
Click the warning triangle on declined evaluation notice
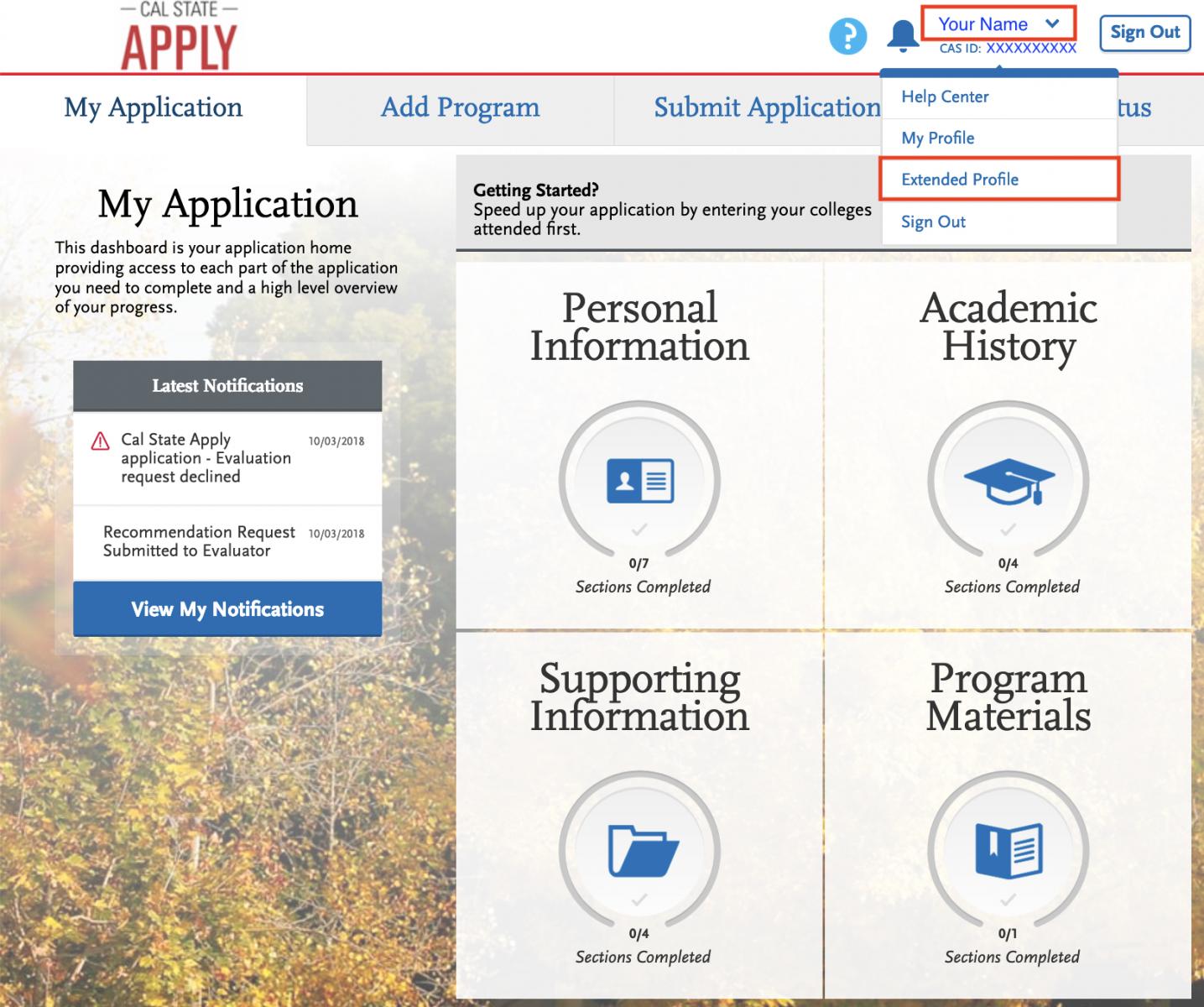coord(101,440)
